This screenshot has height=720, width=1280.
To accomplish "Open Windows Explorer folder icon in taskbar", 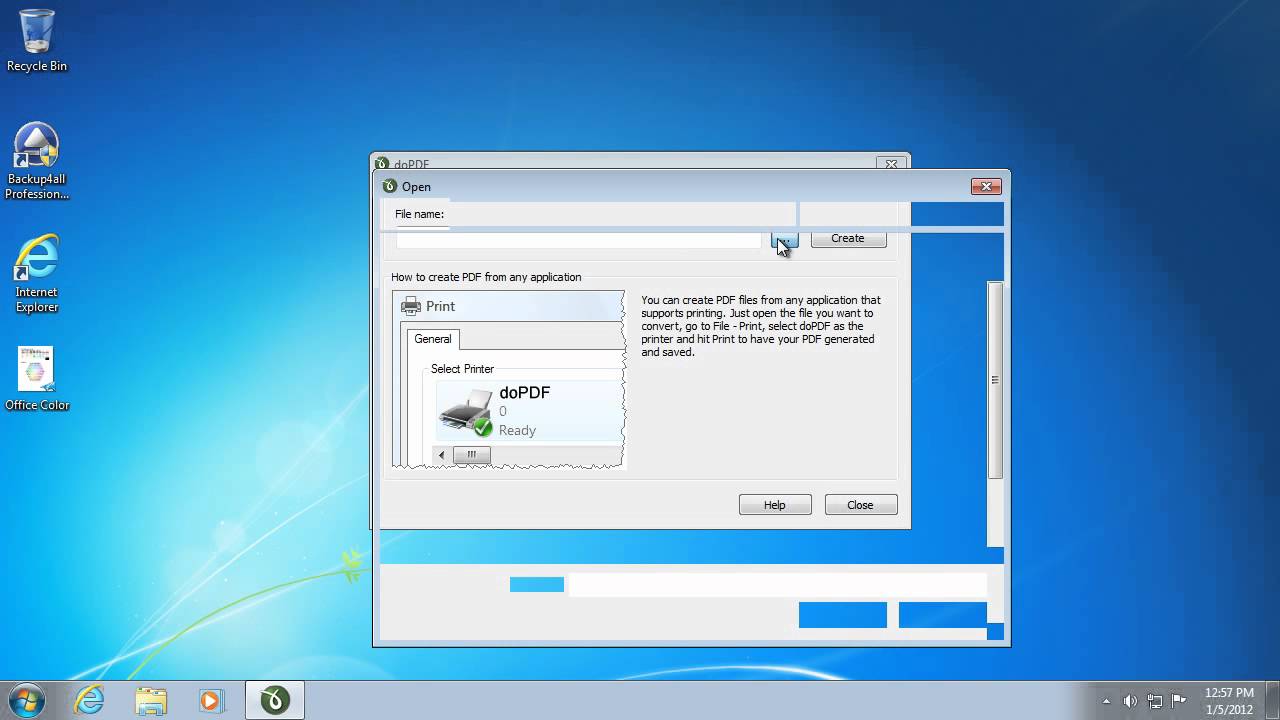I will click(151, 700).
